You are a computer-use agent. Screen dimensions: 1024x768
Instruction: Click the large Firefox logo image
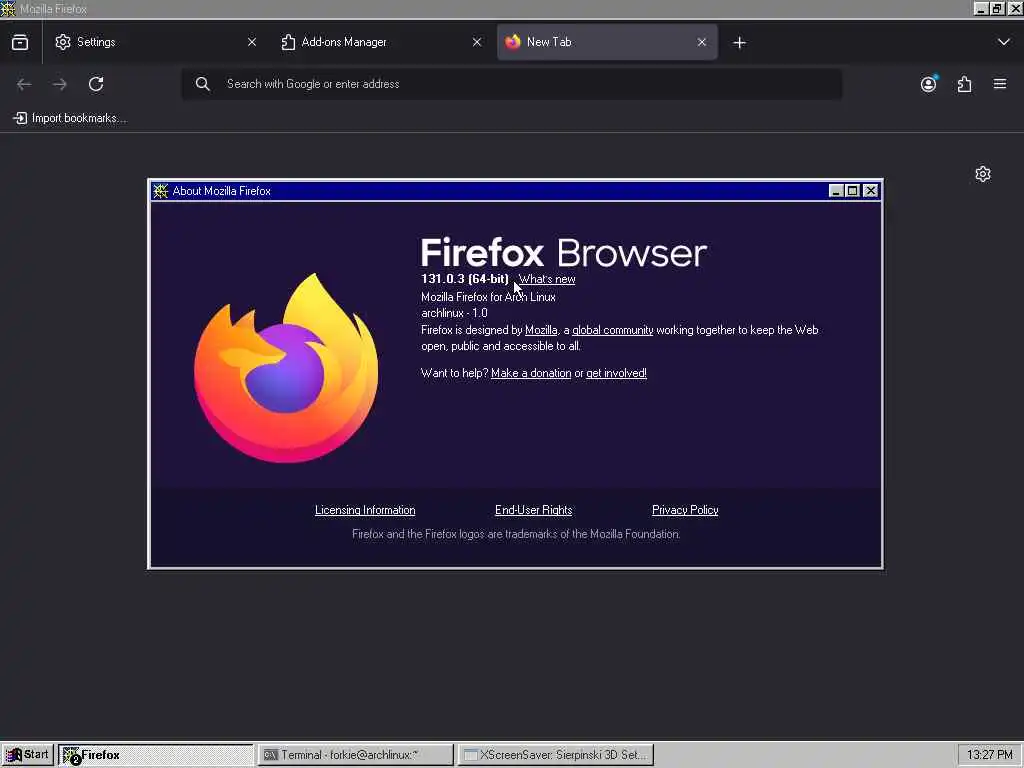pos(286,368)
